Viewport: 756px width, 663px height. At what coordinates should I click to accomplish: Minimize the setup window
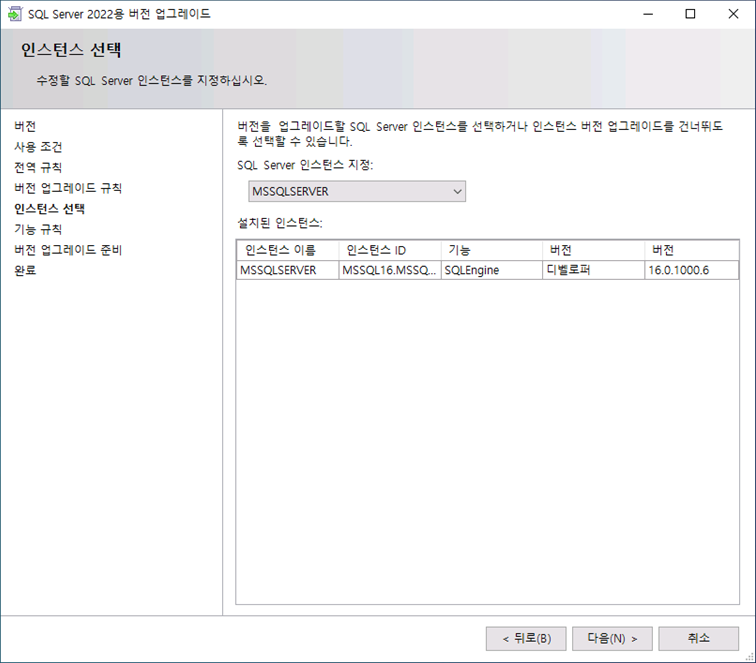pyautogui.click(x=648, y=14)
